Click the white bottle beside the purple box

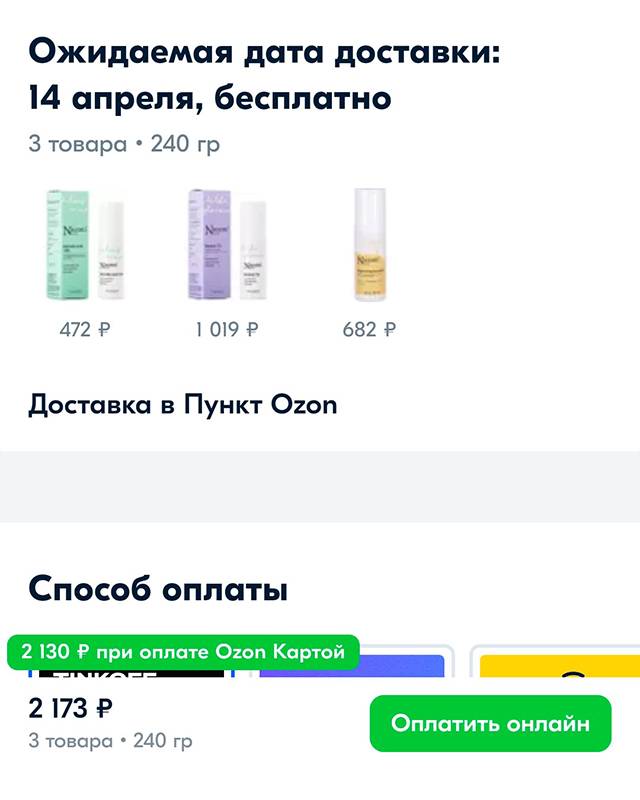coord(253,250)
